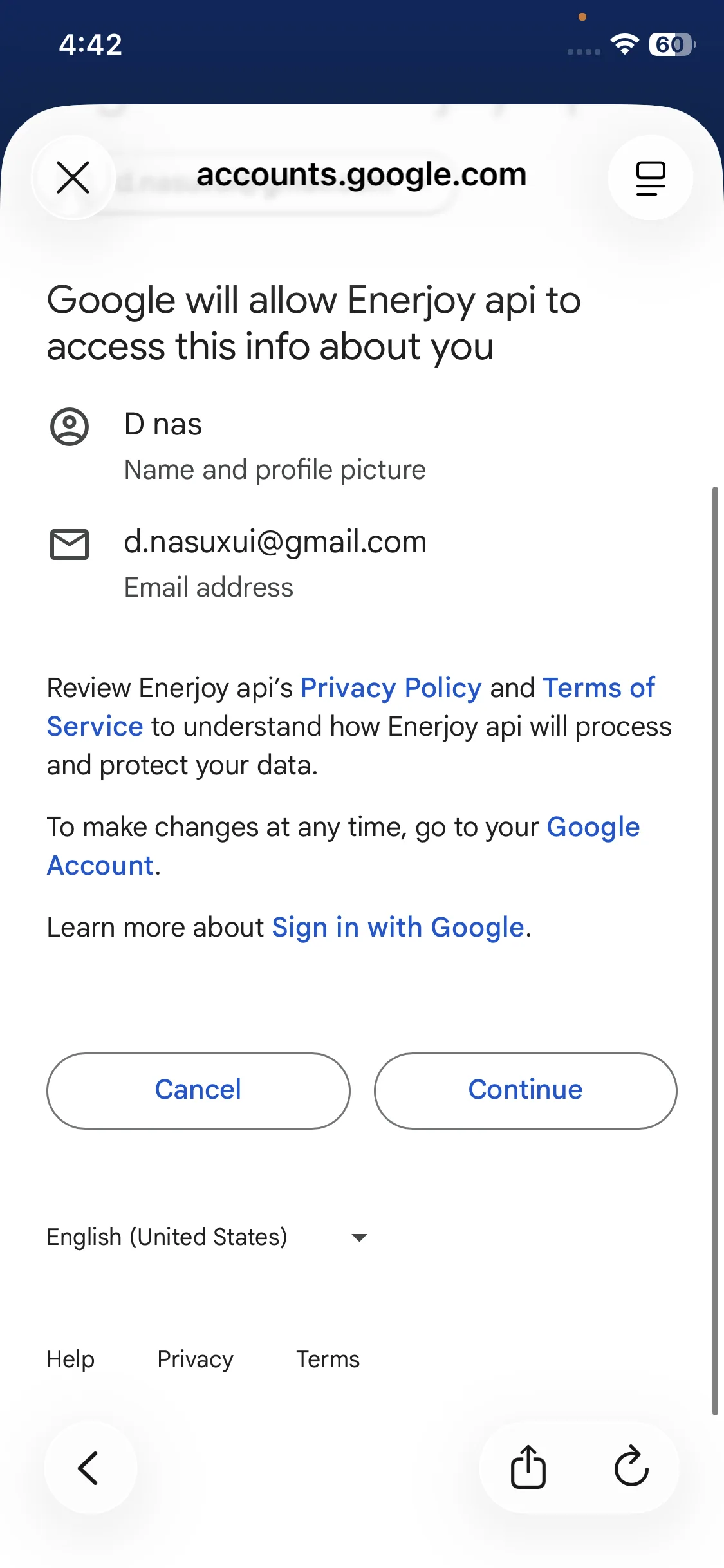
Task: Expand language list via dropdown arrow
Action: coord(359,1237)
